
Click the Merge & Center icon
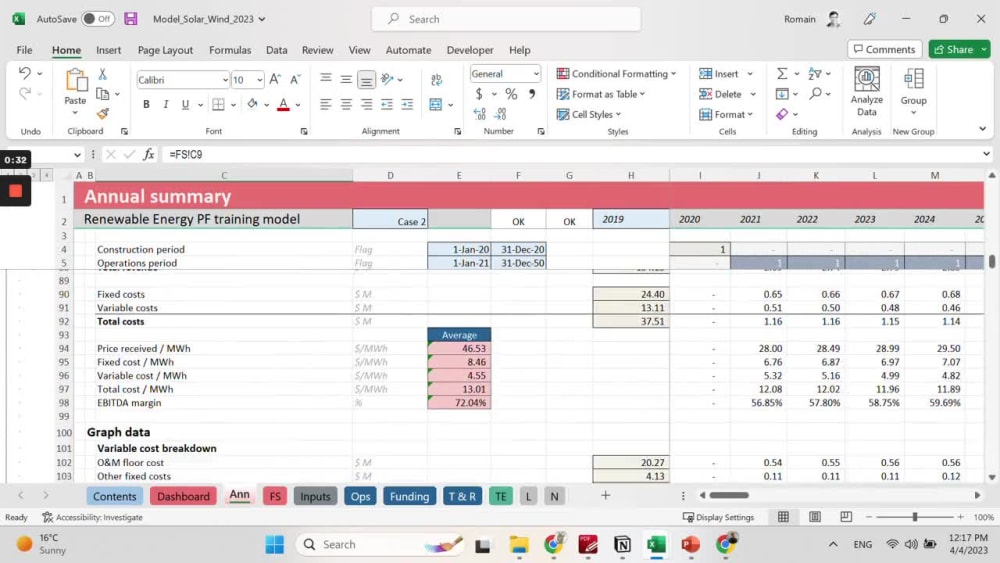point(436,104)
